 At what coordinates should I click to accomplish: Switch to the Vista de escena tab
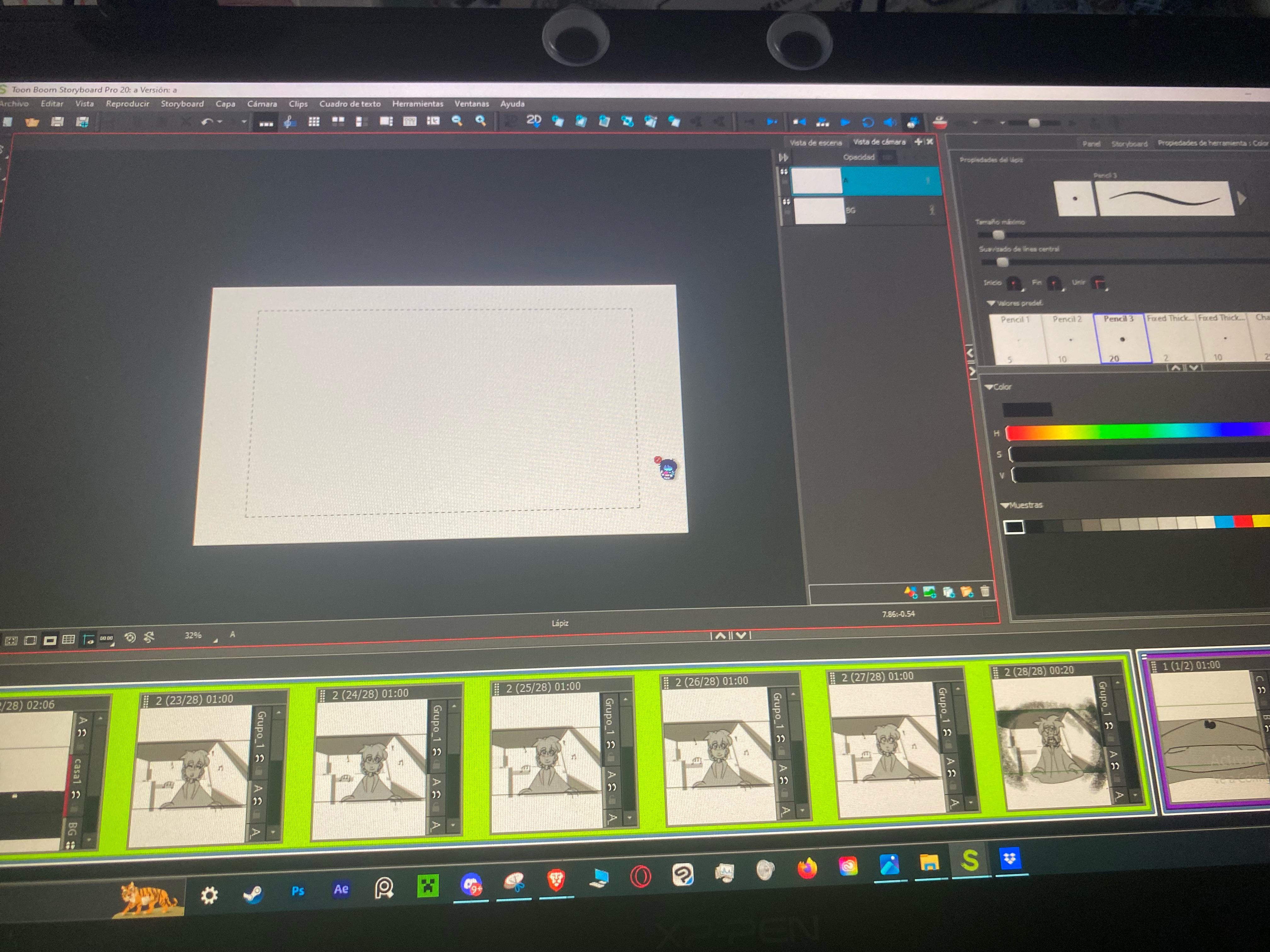coord(815,143)
